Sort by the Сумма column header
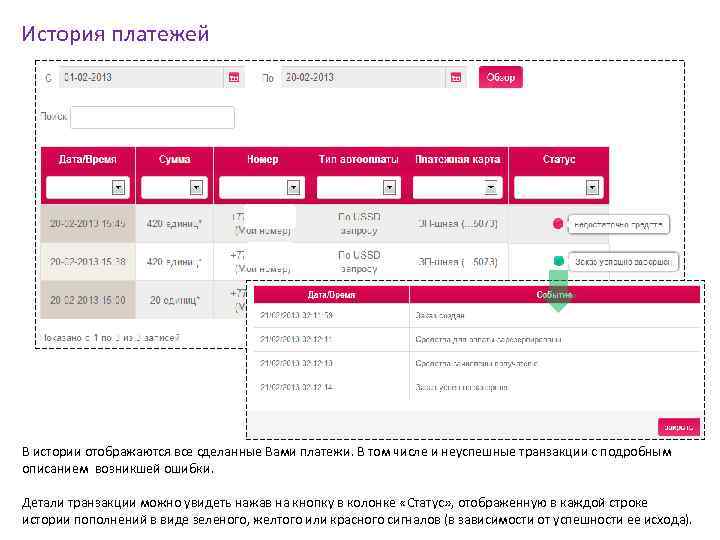Image resolution: width=720 pixels, height=540 pixels. 174,159
